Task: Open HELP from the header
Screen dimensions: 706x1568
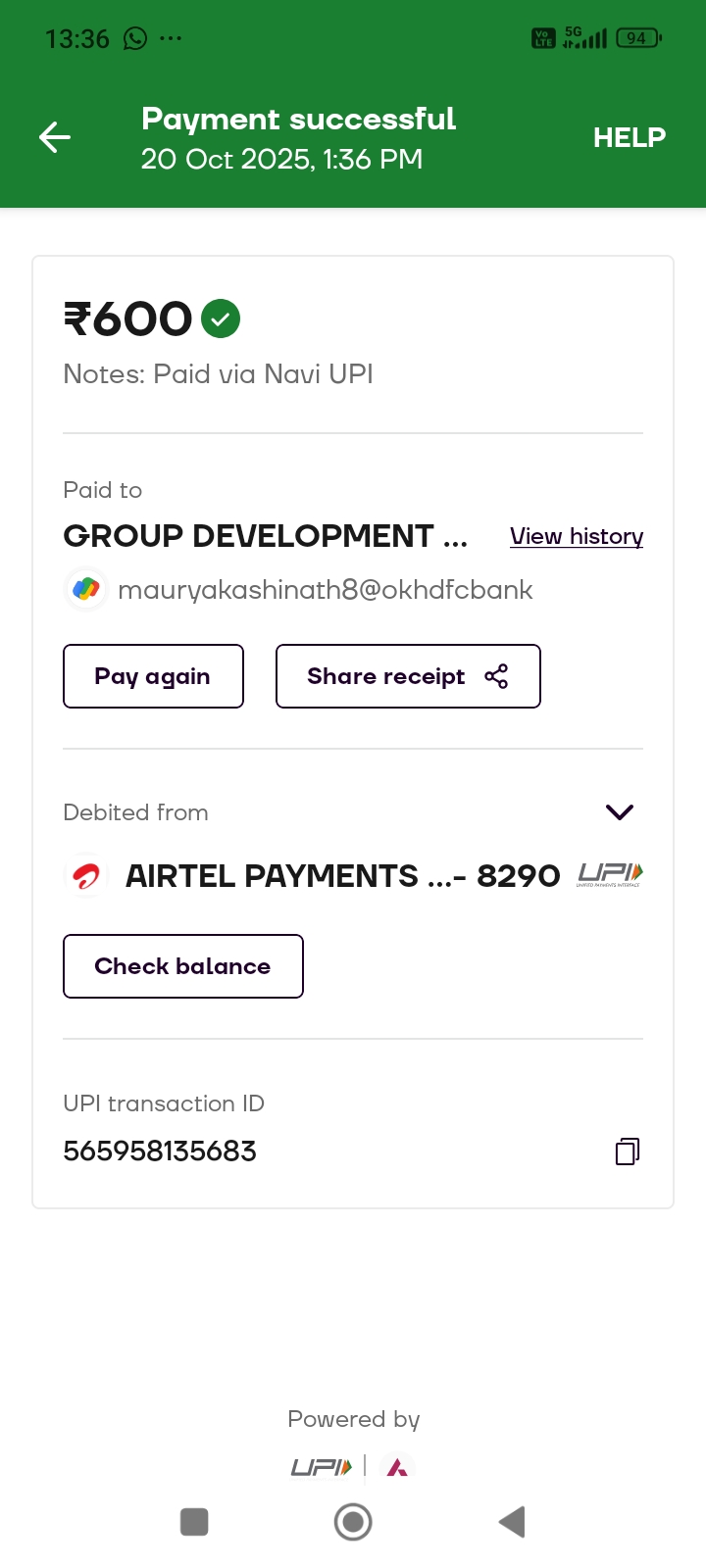Action: [629, 137]
